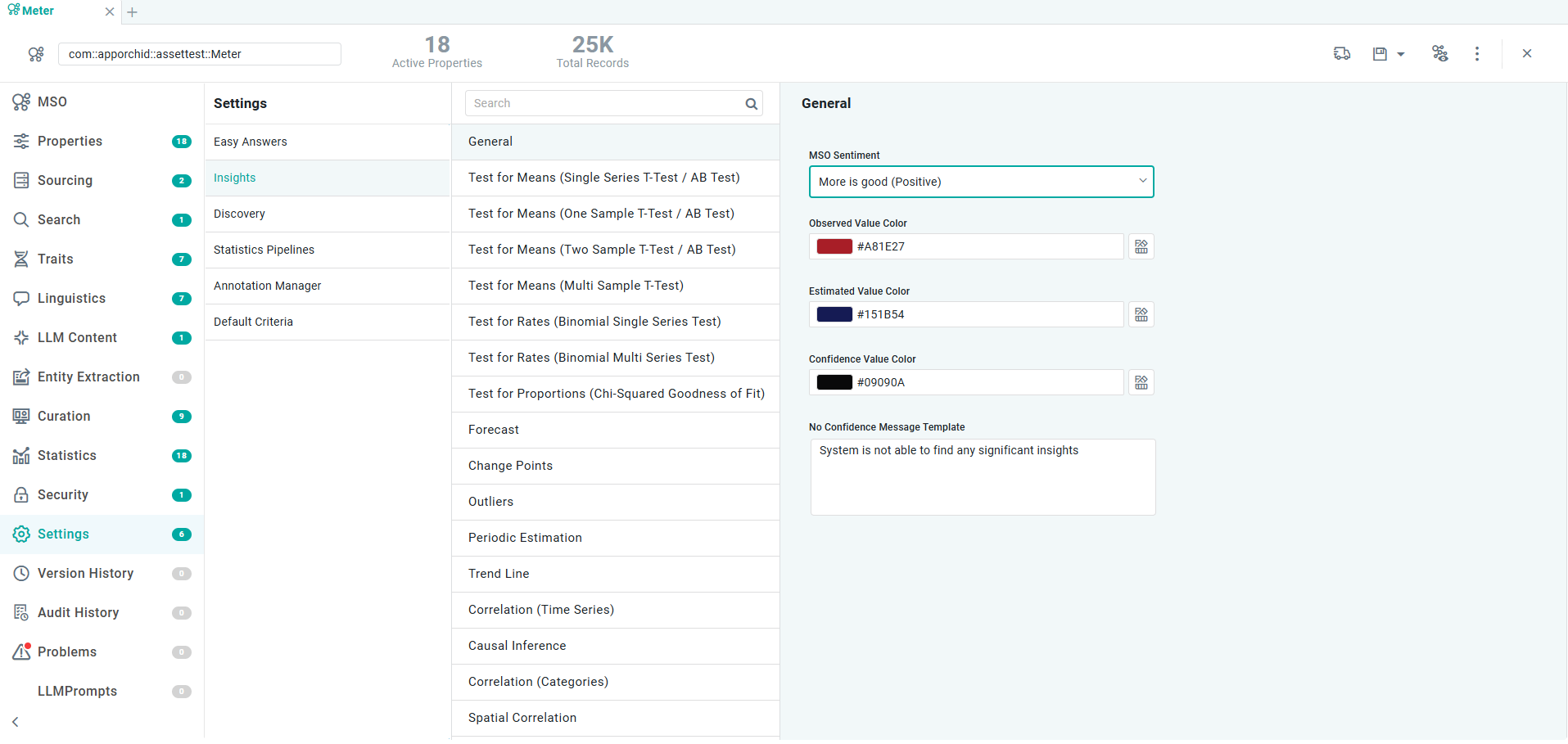Open color picker for Confidence Value Color
The width and height of the screenshot is (1568, 744).
point(1141,383)
